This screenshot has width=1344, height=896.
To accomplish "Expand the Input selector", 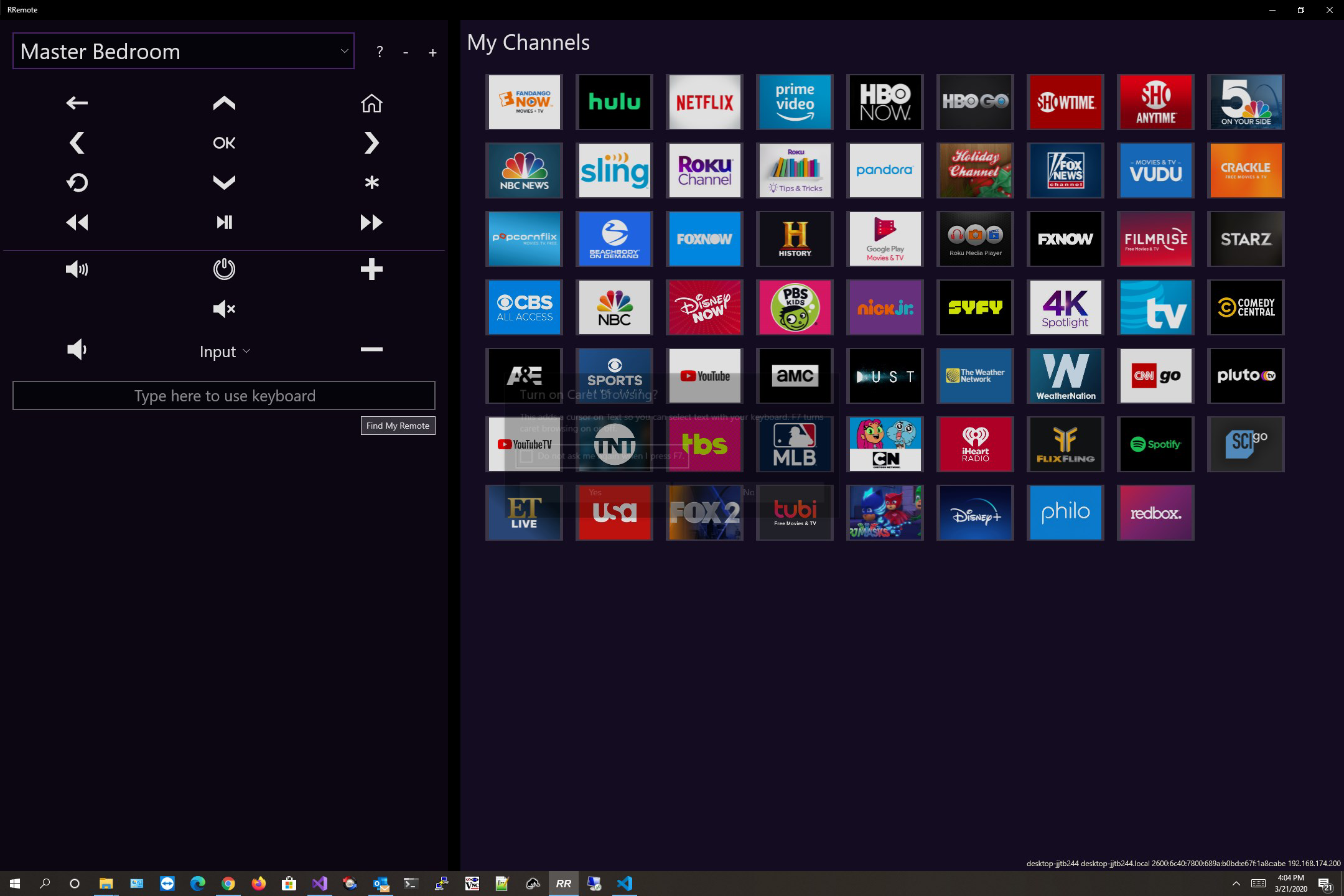I will click(224, 351).
